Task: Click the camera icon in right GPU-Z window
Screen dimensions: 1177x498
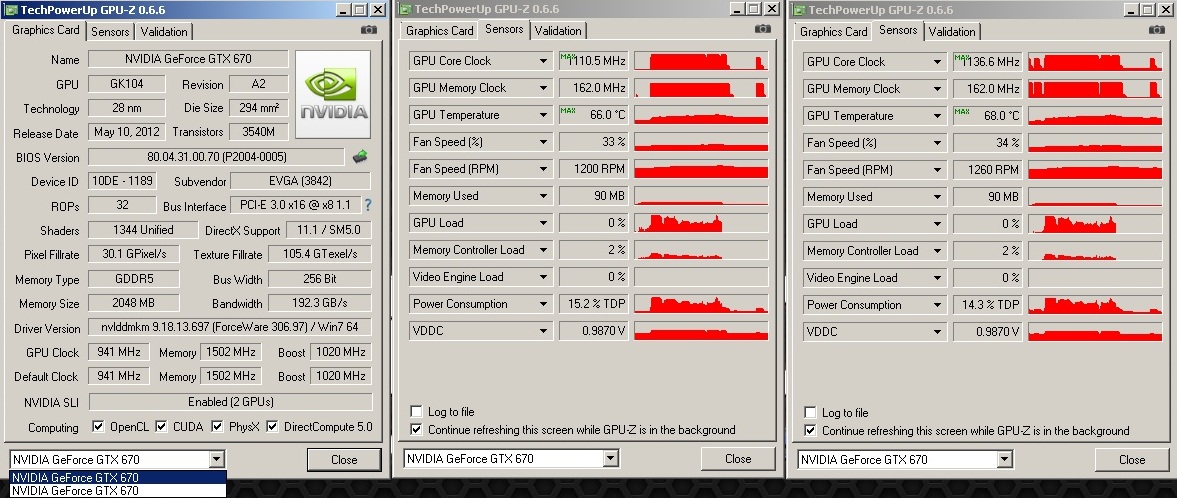Action: pos(1157,29)
